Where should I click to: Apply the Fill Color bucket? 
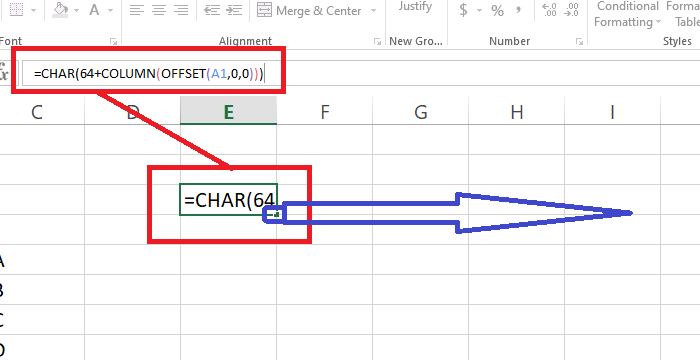pyautogui.click(x=60, y=9)
